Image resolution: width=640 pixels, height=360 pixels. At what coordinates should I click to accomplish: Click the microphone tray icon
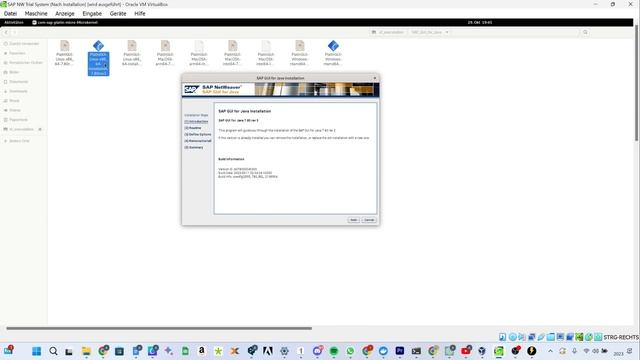(574, 351)
